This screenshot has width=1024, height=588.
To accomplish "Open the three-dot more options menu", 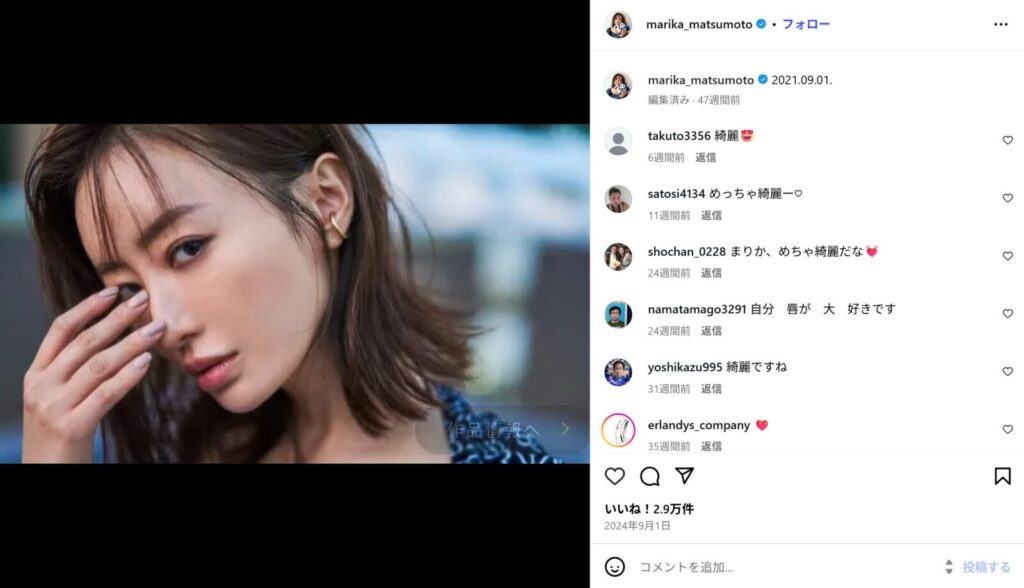I will [1000, 24].
